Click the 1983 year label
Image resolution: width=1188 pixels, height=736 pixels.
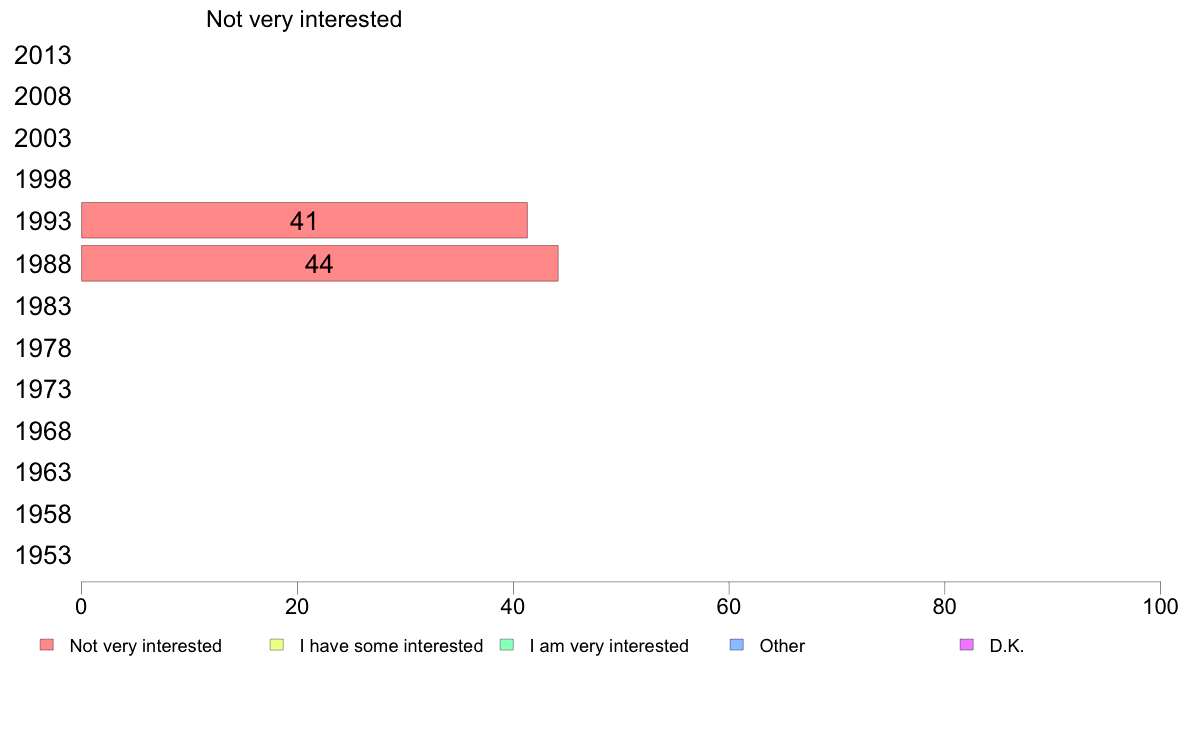coord(43,306)
